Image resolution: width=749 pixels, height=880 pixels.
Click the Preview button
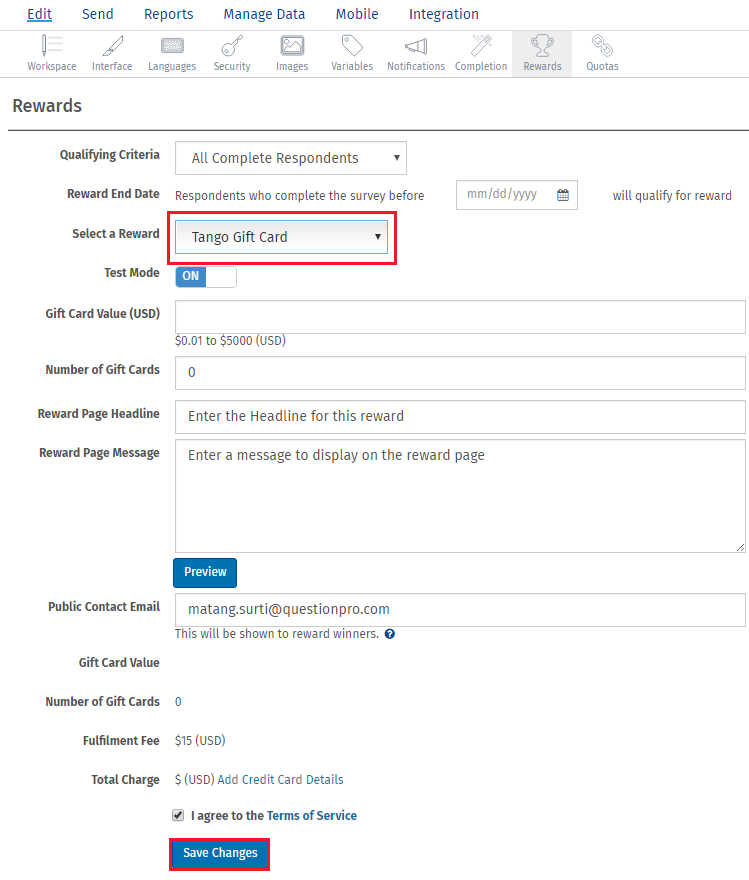(205, 572)
